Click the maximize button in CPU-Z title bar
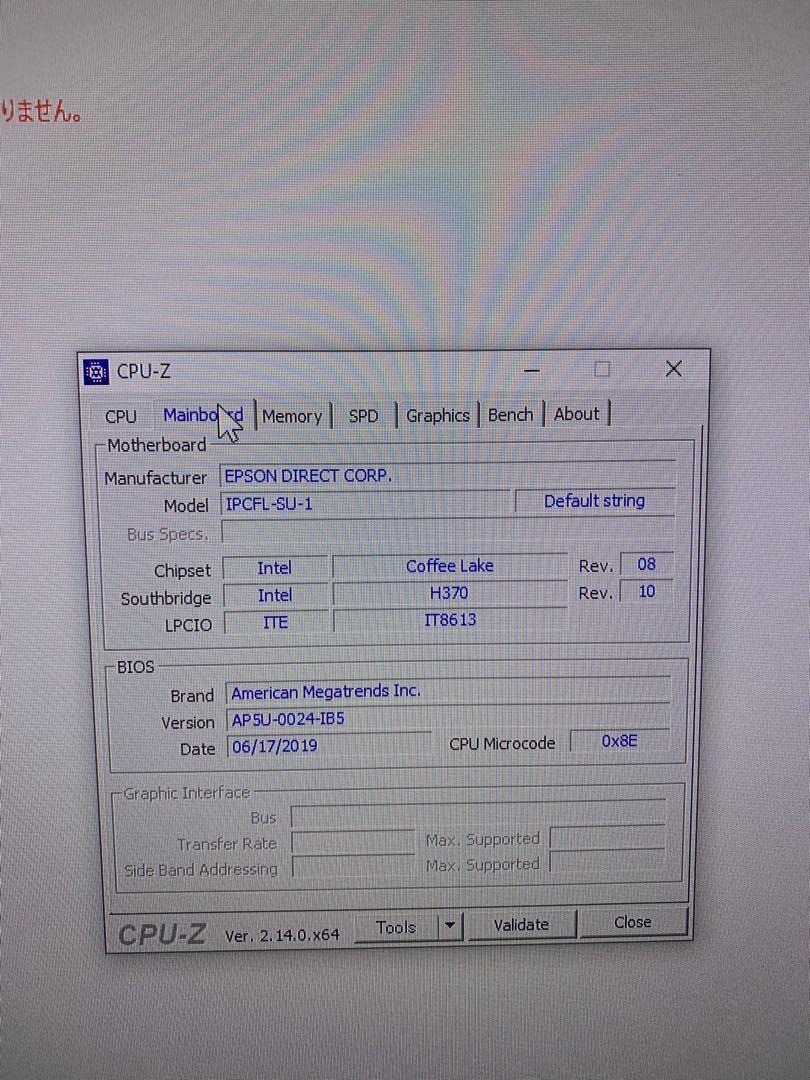The image size is (810, 1080). [602, 369]
